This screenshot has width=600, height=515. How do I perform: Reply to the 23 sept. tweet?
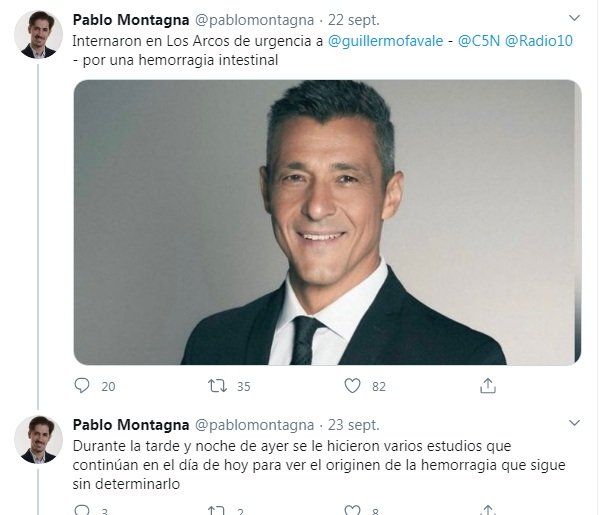82,510
